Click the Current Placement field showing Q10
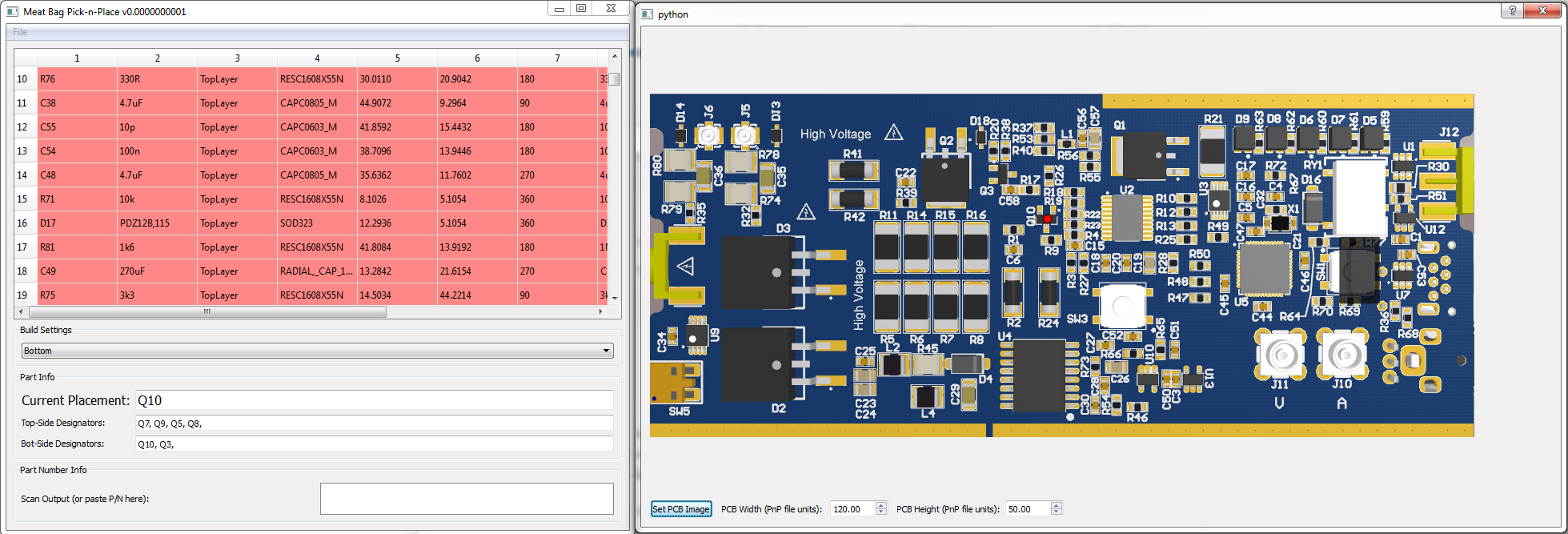1568x534 pixels. click(x=375, y=400)
